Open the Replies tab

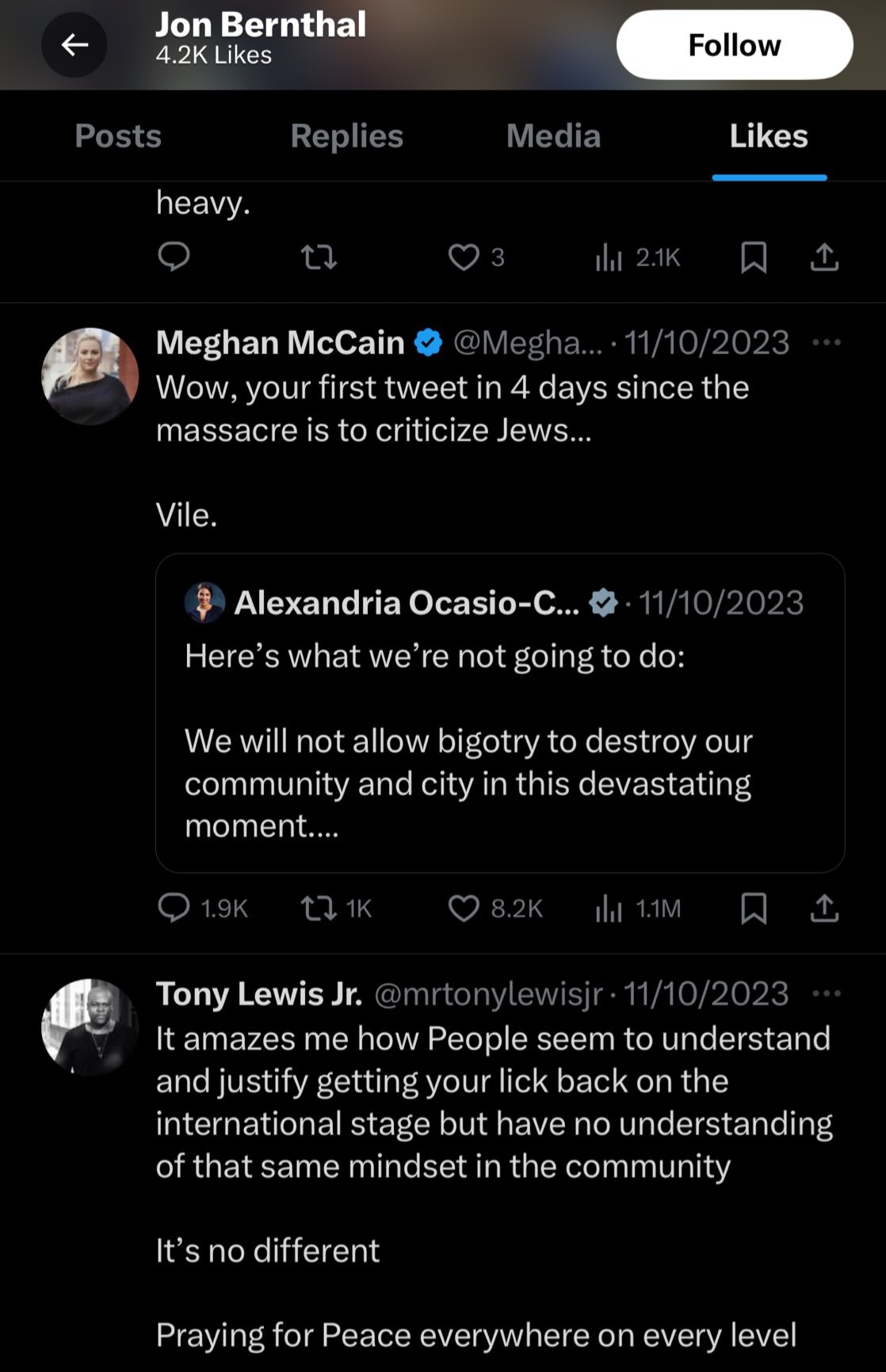click(x=347, y=136)
